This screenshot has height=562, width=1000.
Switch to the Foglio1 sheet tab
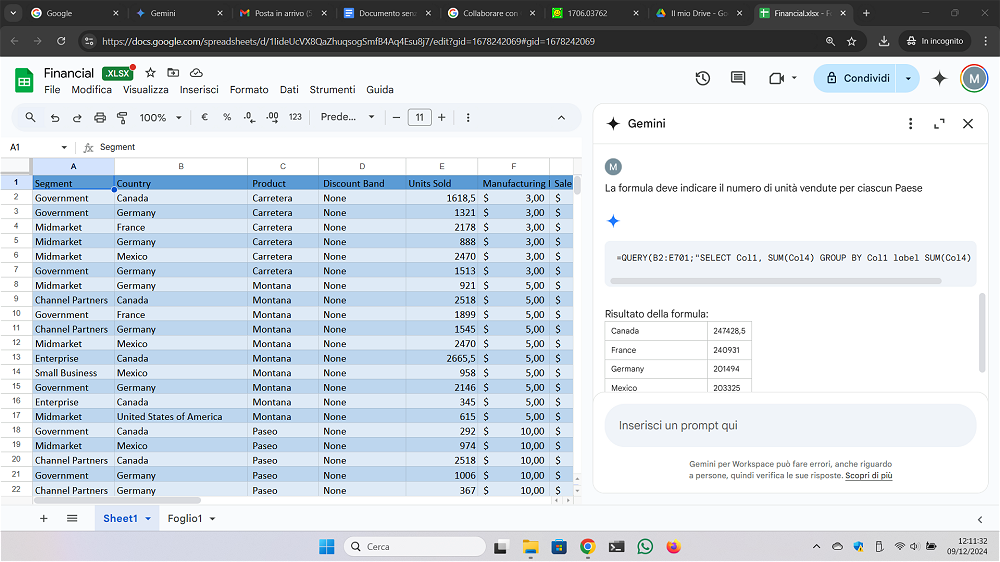[184, 519]
